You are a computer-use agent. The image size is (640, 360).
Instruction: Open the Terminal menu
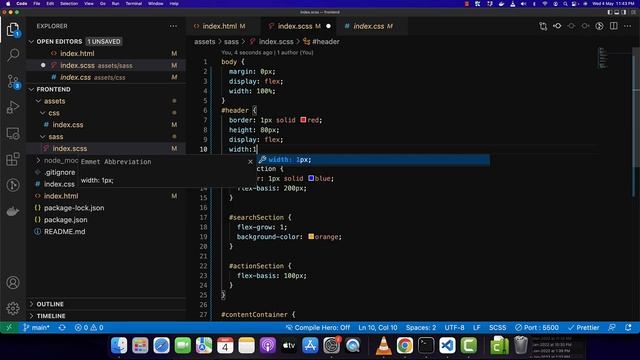click(x=133, y=4)
